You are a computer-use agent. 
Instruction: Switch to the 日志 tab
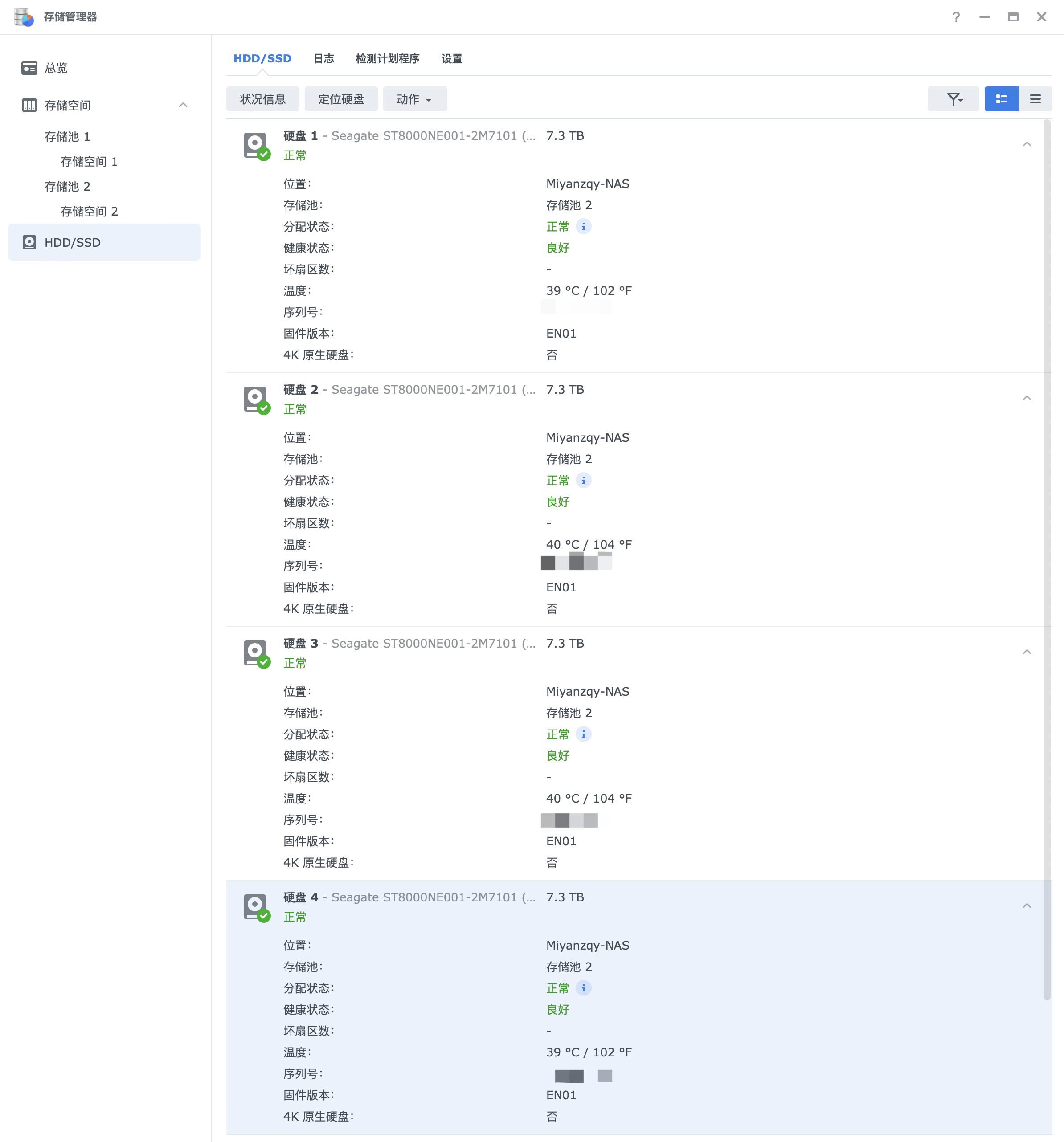tap(324, 58)
